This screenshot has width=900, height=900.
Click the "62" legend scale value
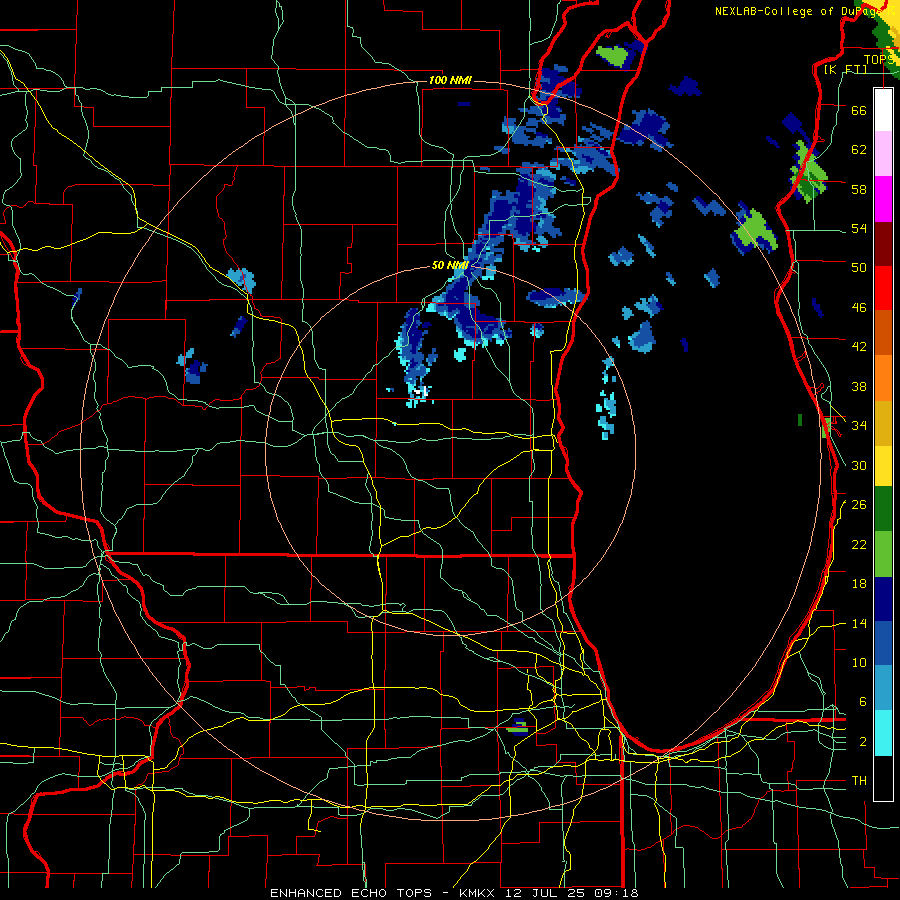click(859, 150)
